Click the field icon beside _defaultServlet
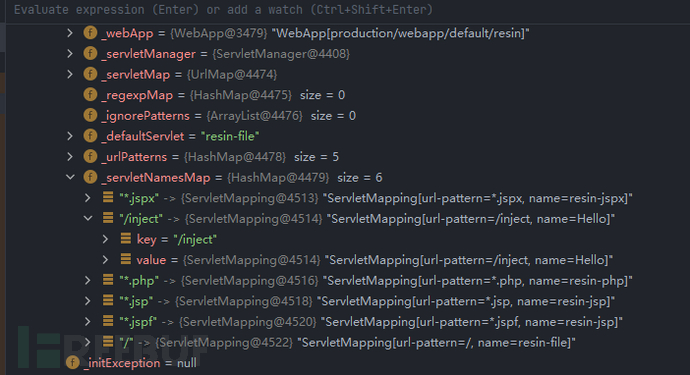690x375 pixels. click(x=90, y=136)
